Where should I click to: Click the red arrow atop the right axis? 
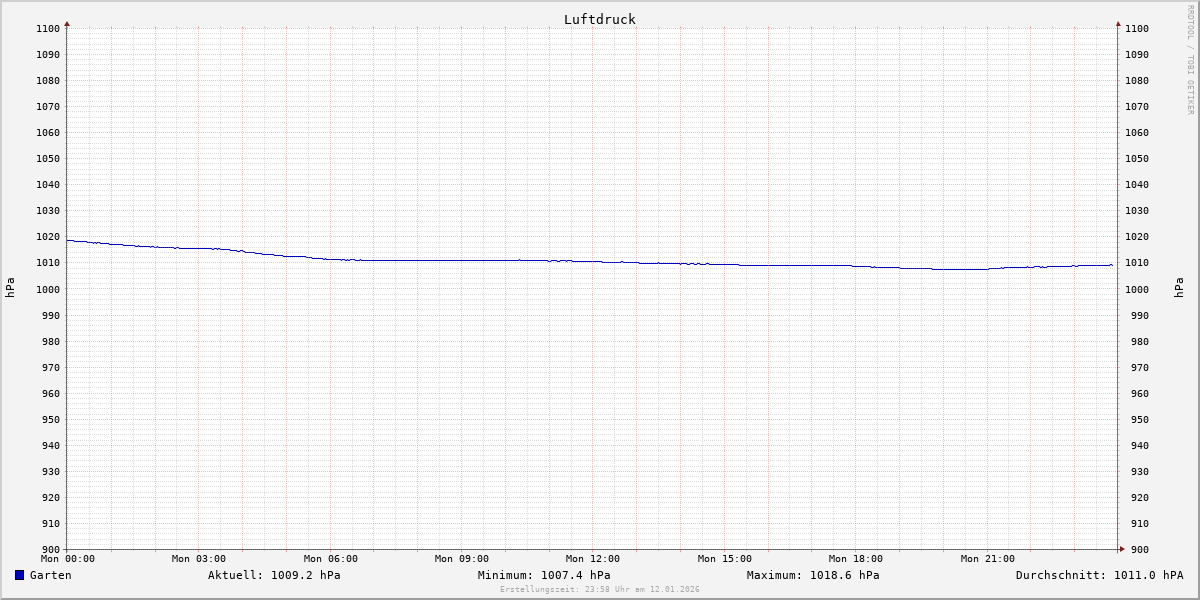[1118, 23]
